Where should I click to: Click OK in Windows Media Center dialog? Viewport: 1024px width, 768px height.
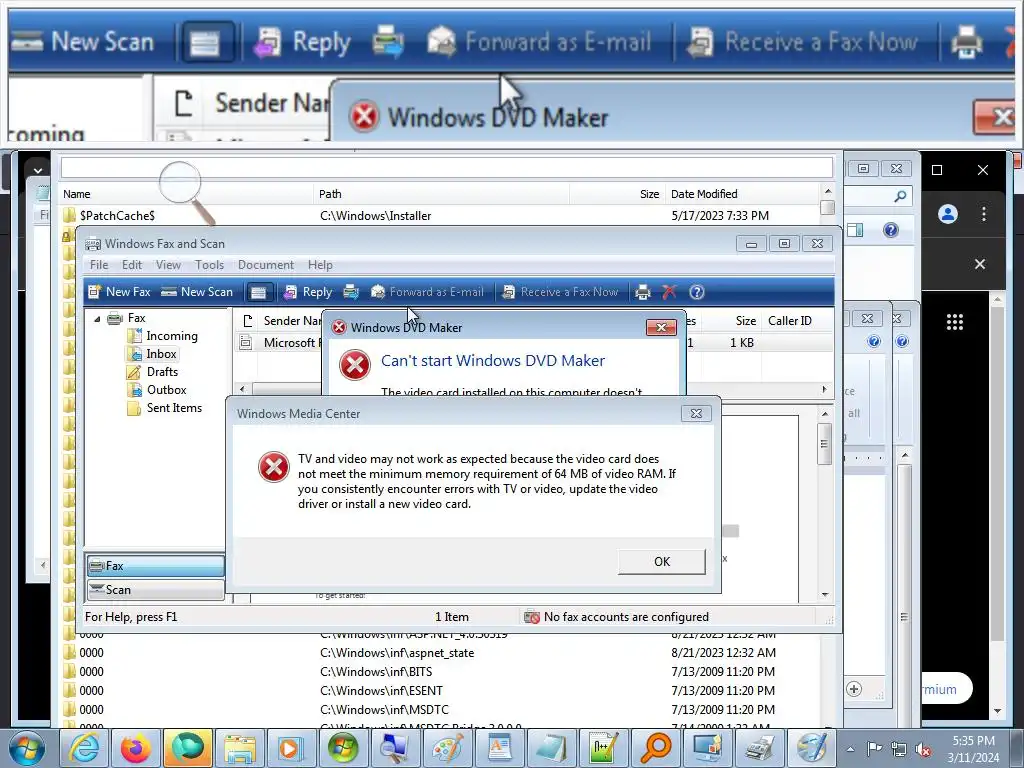(x=662, y=562)
